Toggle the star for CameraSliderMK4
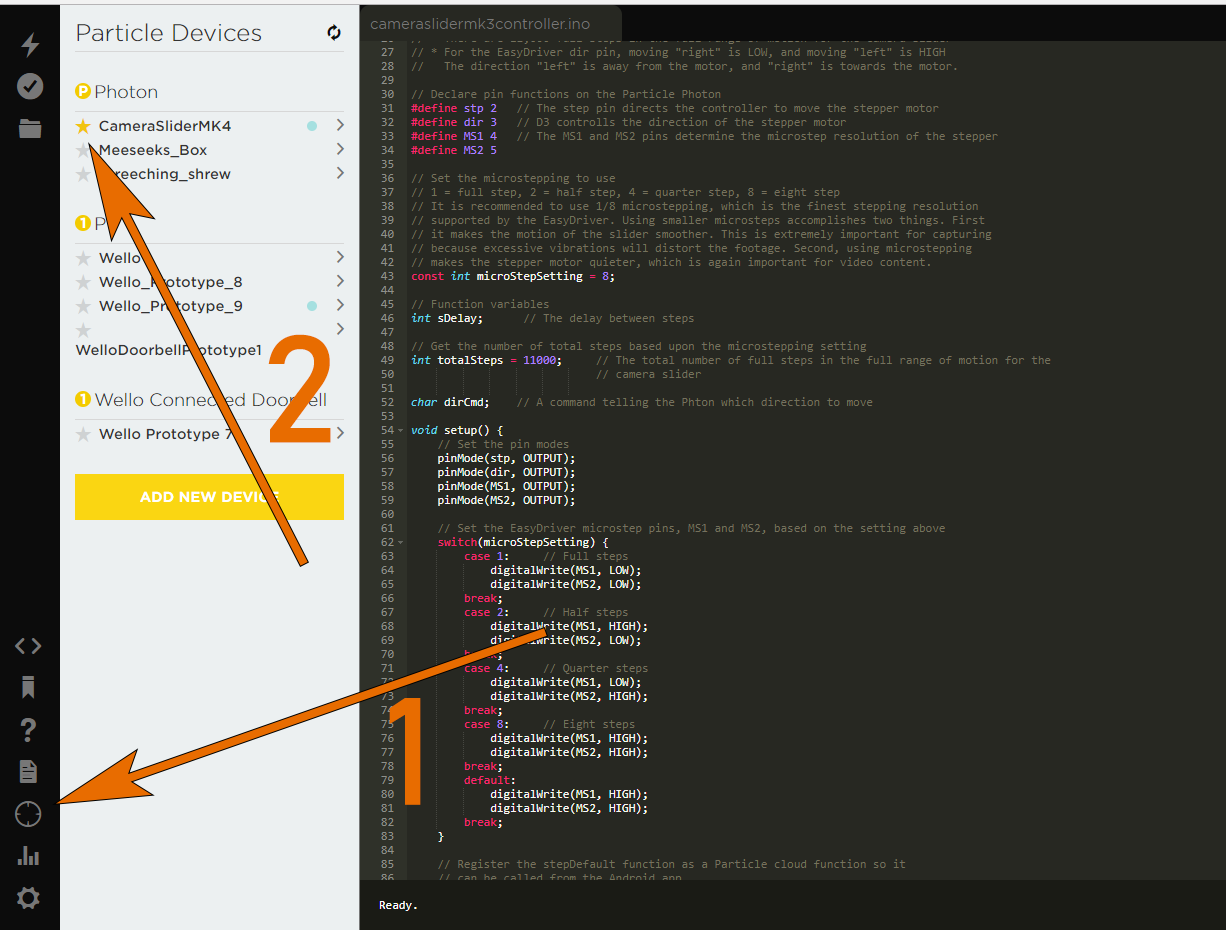Image resolution: width=1226 pixels, height=930 pixels. coord(83,126)
